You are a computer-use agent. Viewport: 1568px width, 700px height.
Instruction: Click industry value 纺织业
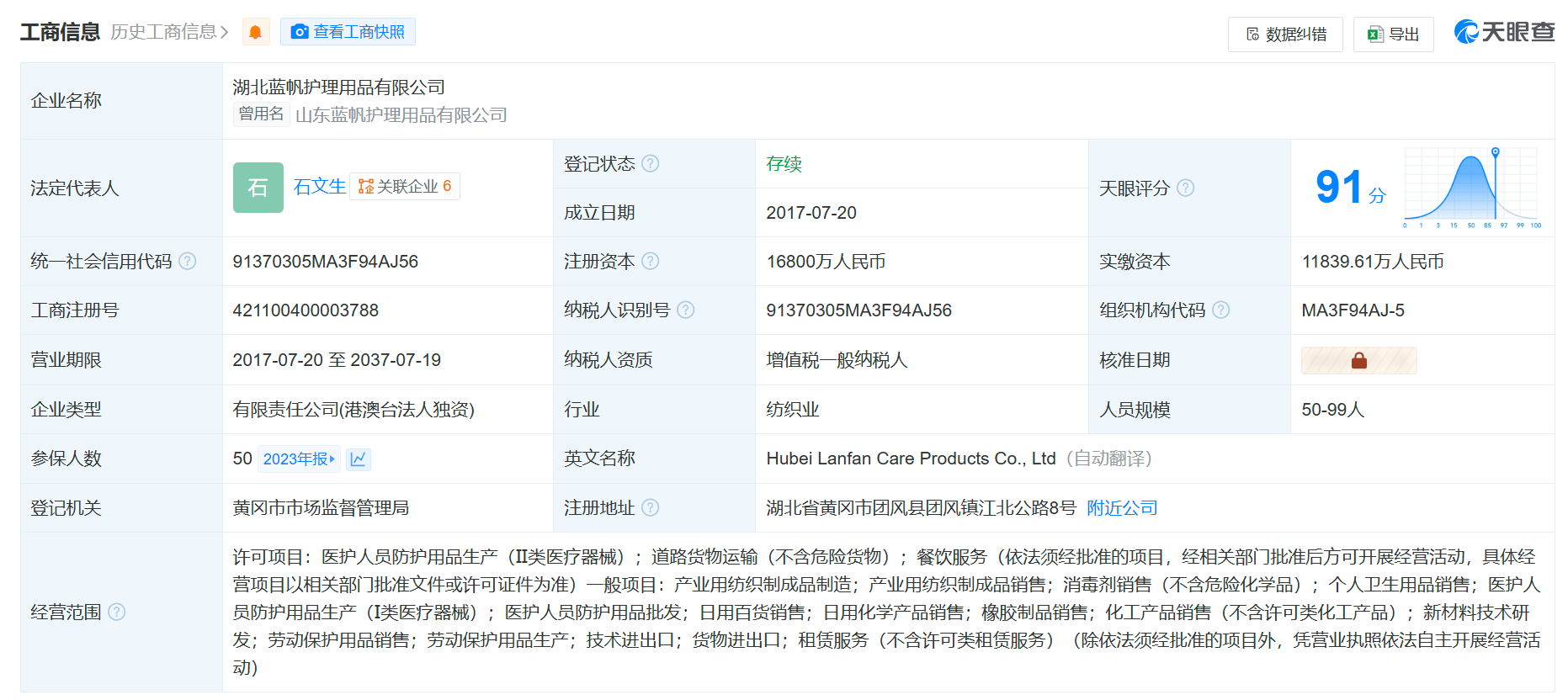coord(793,410)
